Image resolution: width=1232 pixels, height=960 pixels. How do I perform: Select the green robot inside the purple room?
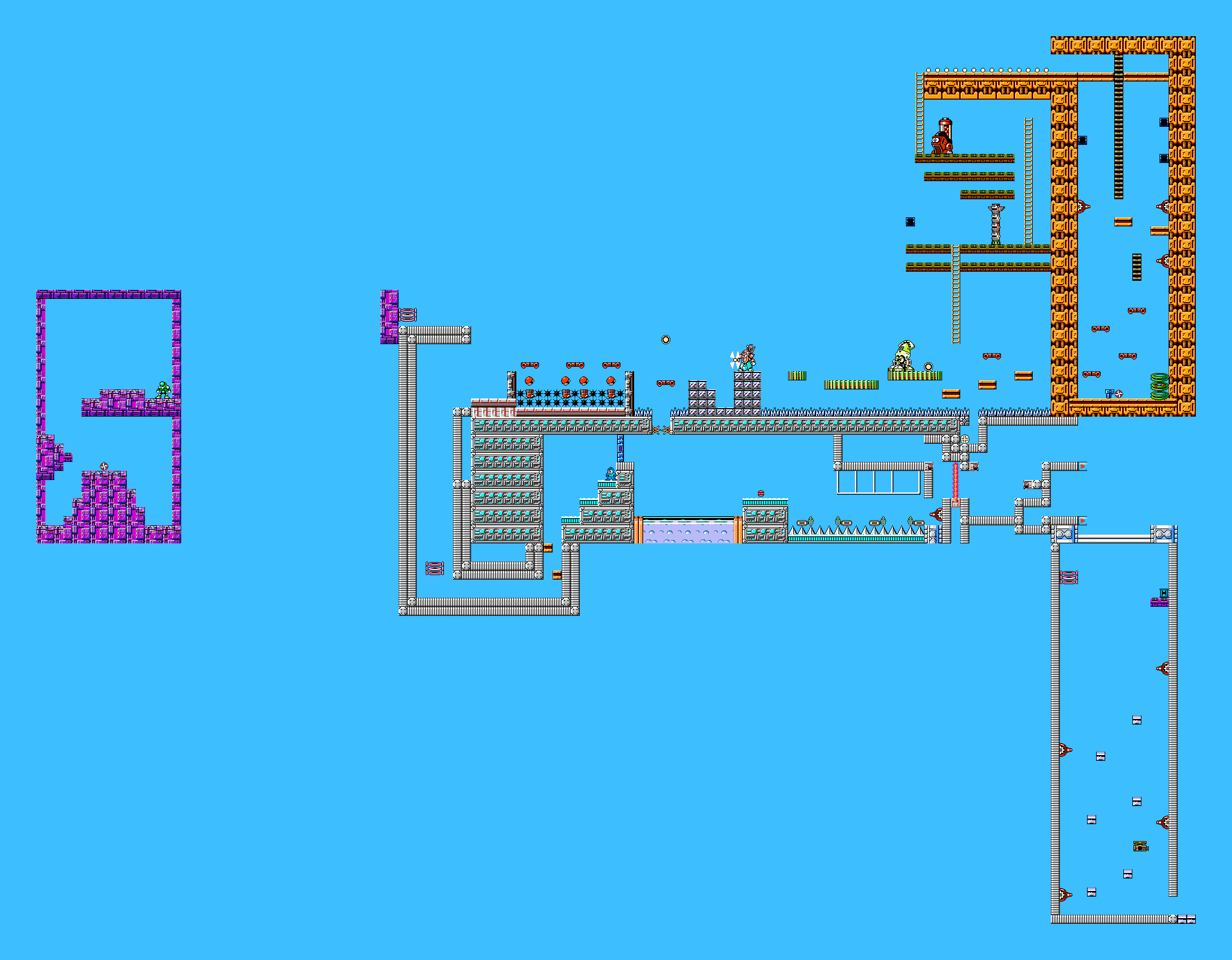point(164,389)
